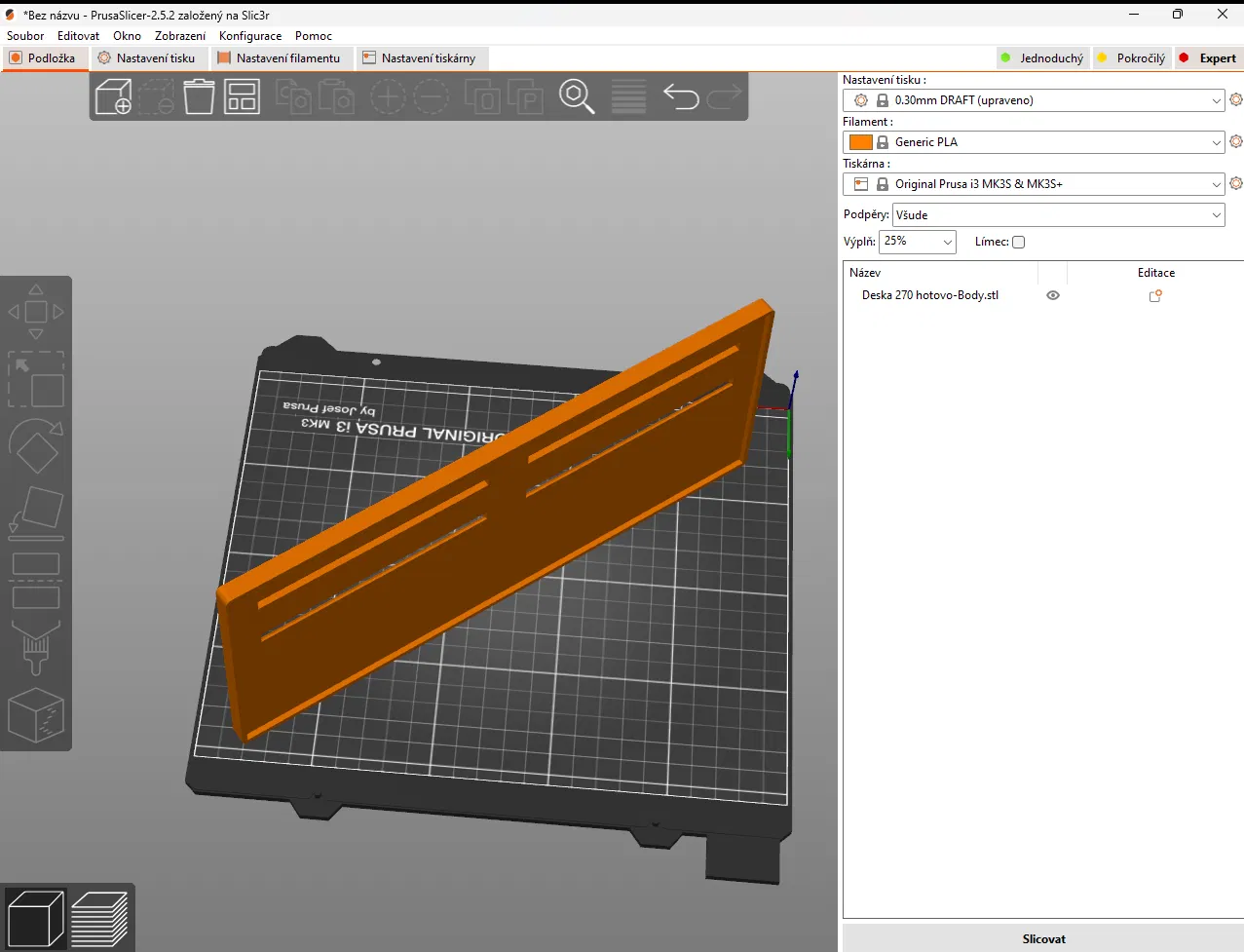
Task: Open the Tiskárna printer dropdown
Action: pos(1033,184)
